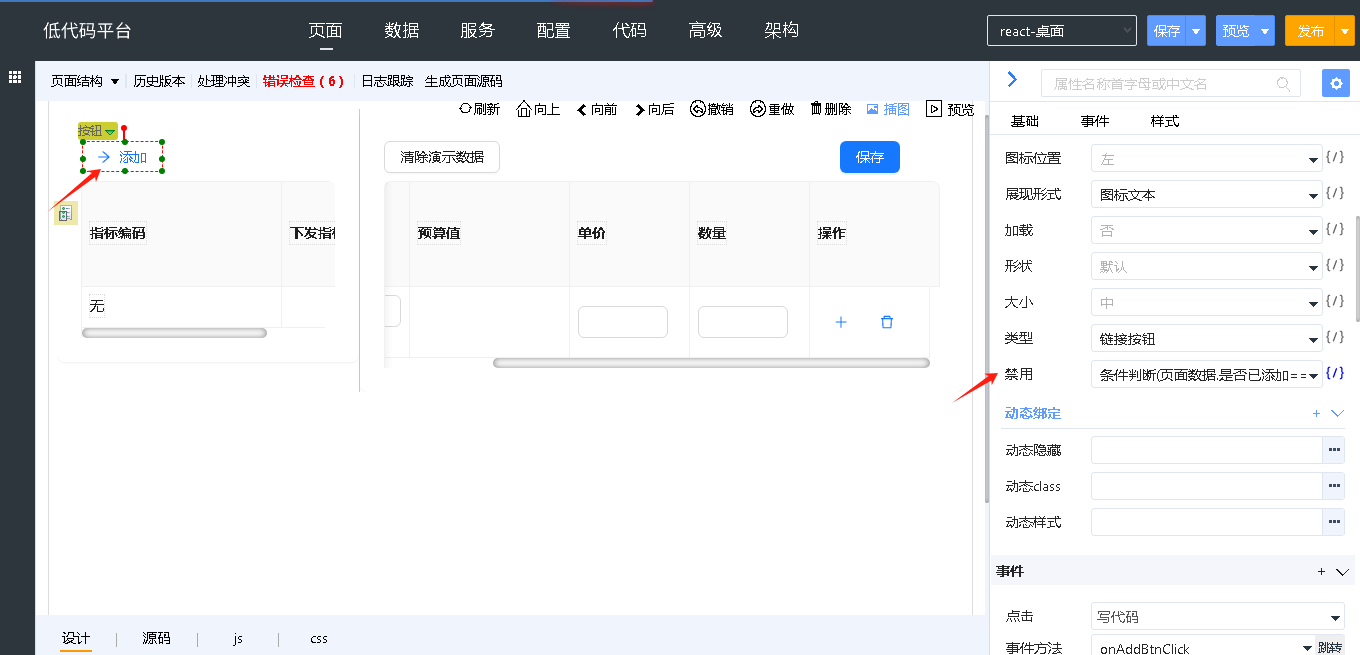Screen dimensions: 1360x655
Task: Focus the property name search field
Action: 1171,84
